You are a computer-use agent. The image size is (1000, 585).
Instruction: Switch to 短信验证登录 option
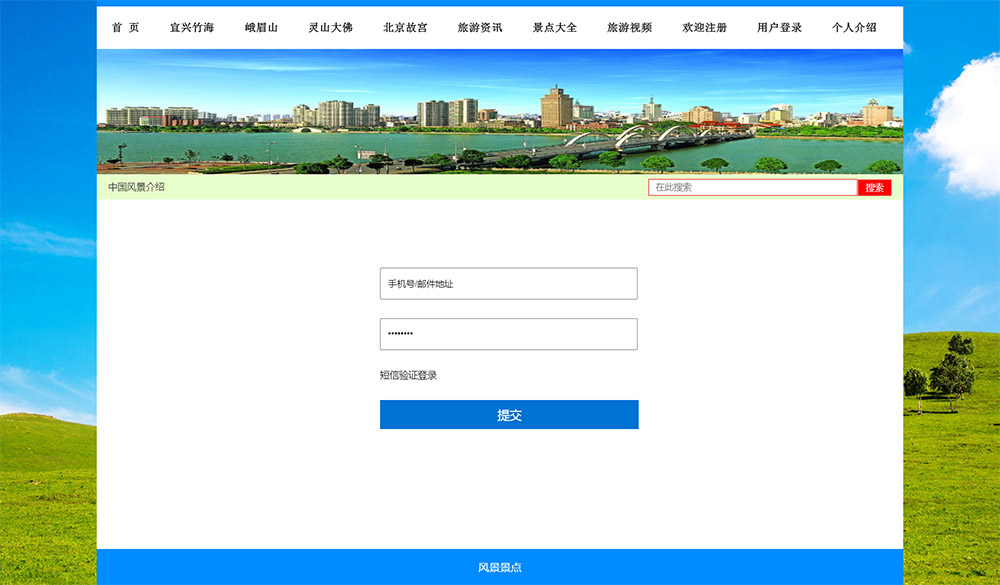click(408, 375)
